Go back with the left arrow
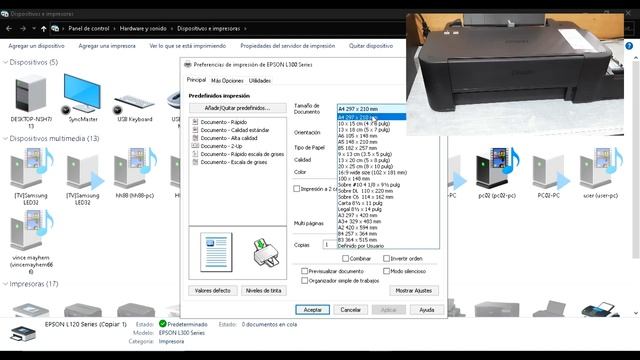Viewport: 640px width, 360px height. coord(9,29)
